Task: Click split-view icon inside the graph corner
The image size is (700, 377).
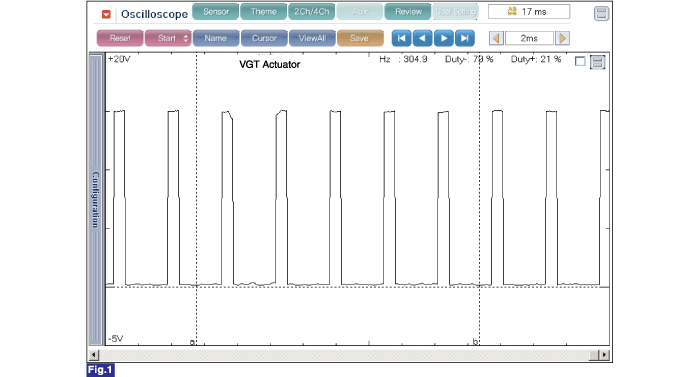Action: click(x=597, y=62)
